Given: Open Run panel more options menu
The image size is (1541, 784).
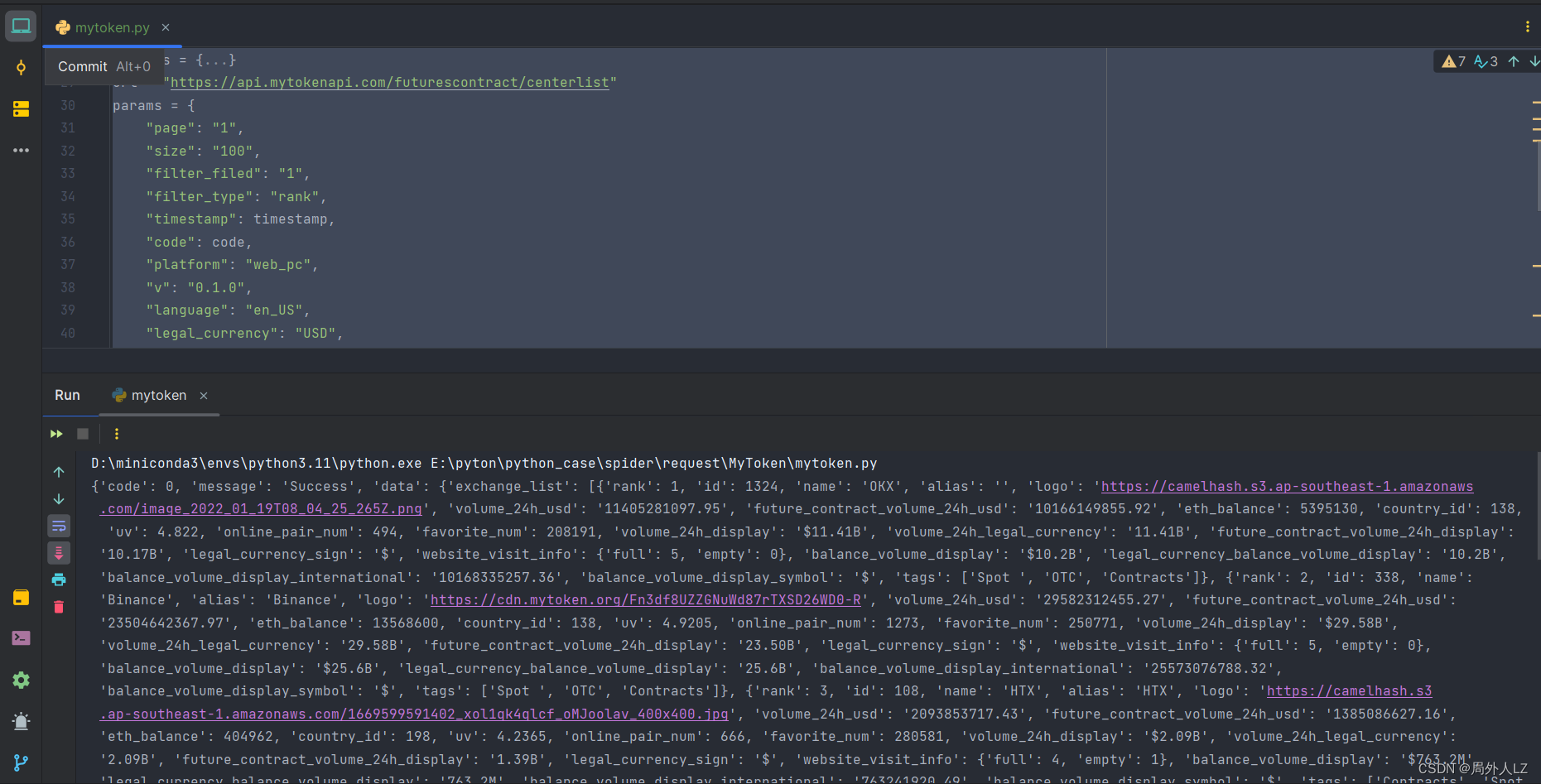Looking at the screenshot, I should 117,434.
